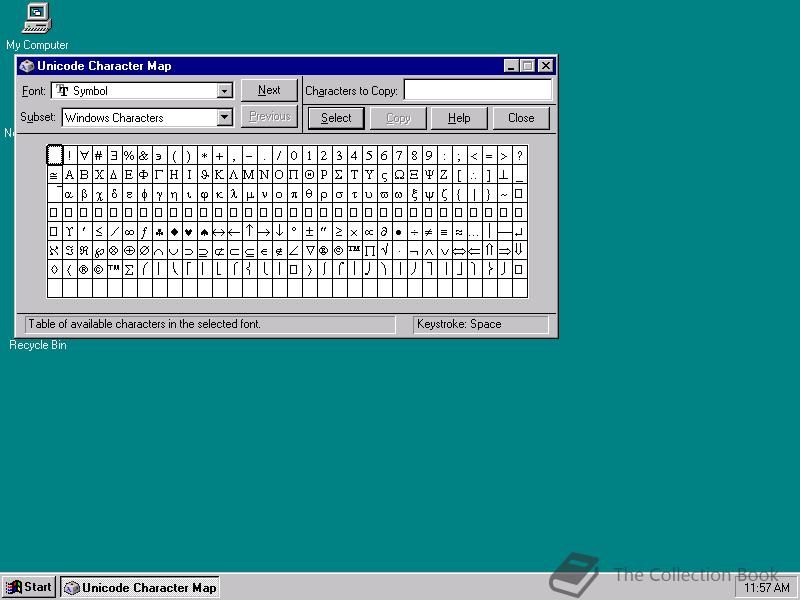Click the 'Keystroke: Space' status field
800x600 pixels.
click(481, 324)
